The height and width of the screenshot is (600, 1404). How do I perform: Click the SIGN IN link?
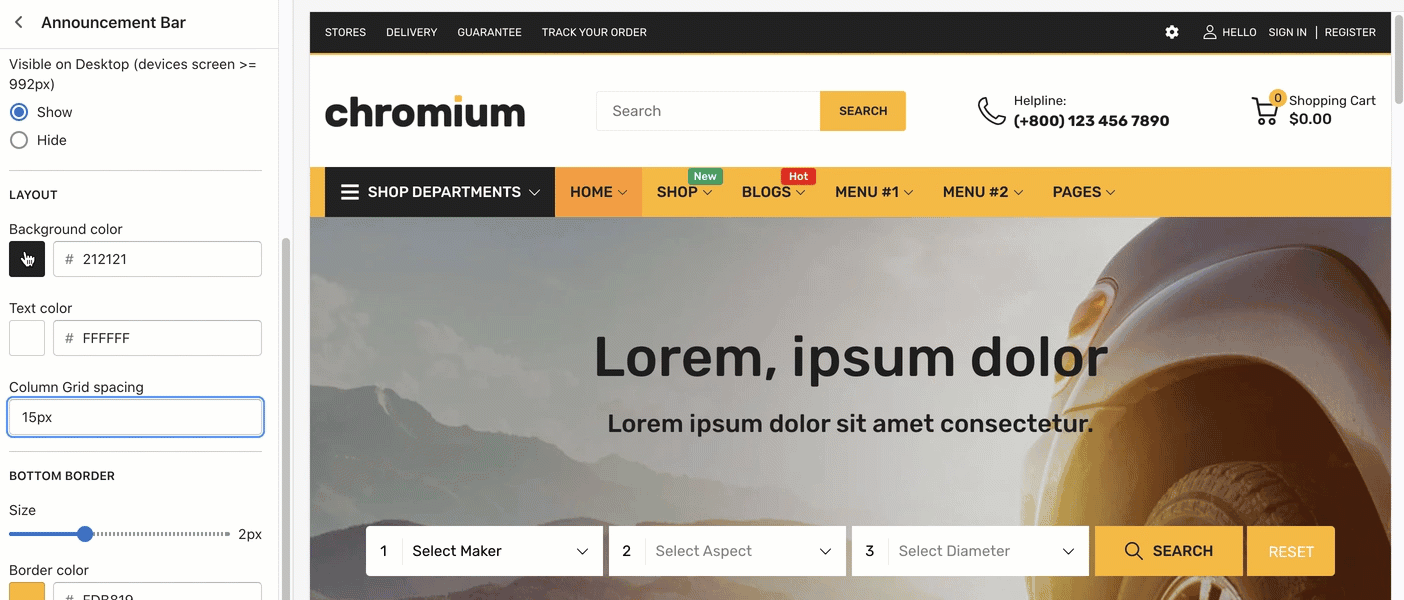point(1287,32)
